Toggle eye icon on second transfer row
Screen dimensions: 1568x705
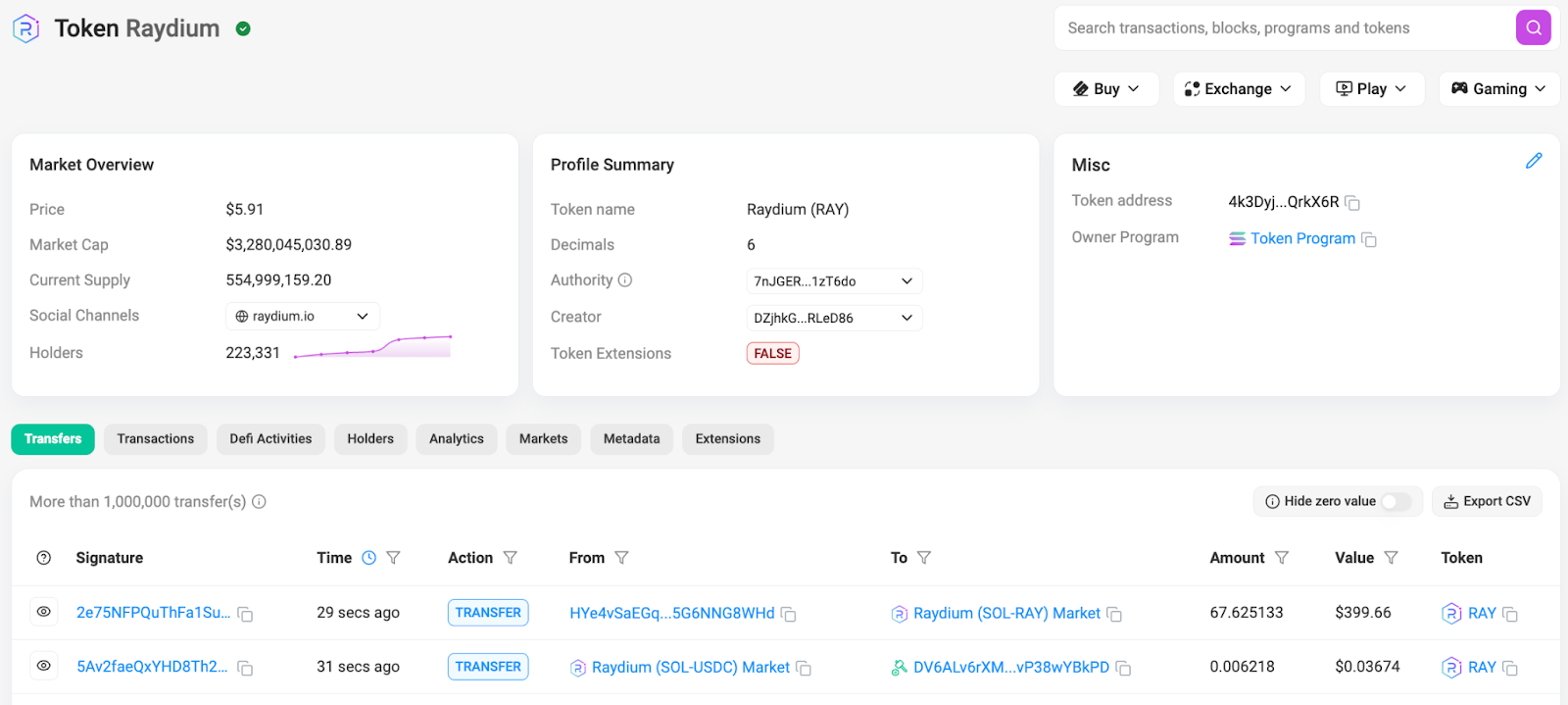[x=44, y=666]
